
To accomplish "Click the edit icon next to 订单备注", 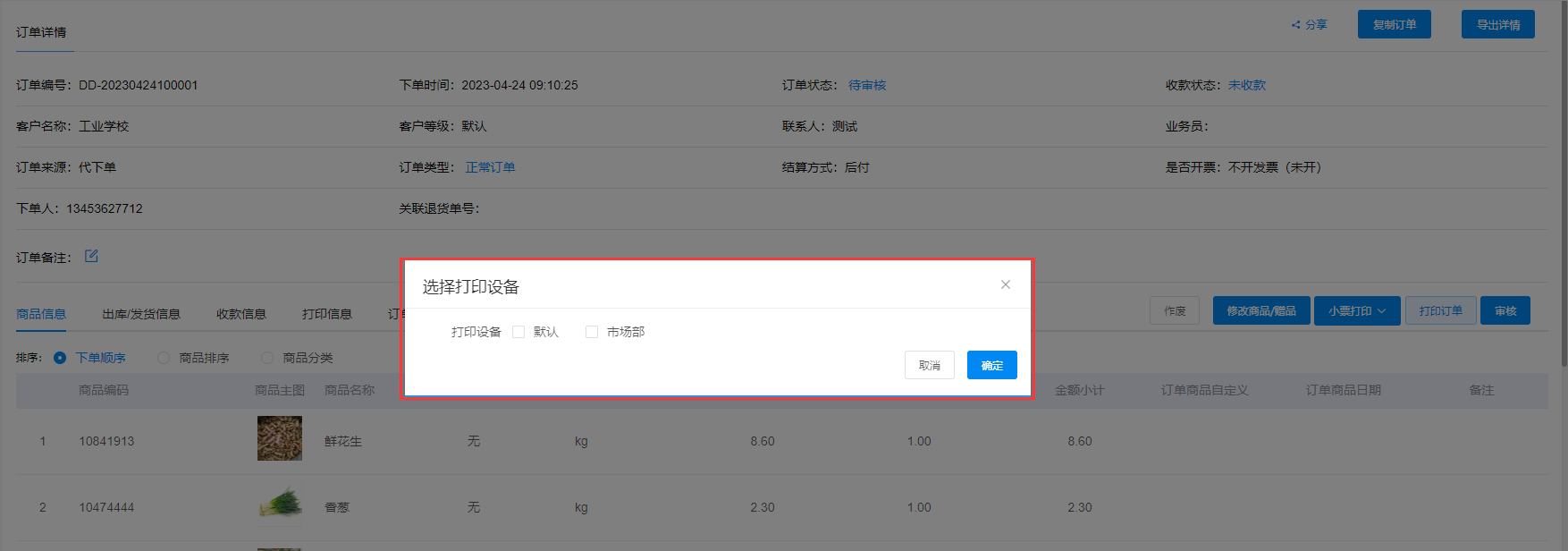I will 91,257.
